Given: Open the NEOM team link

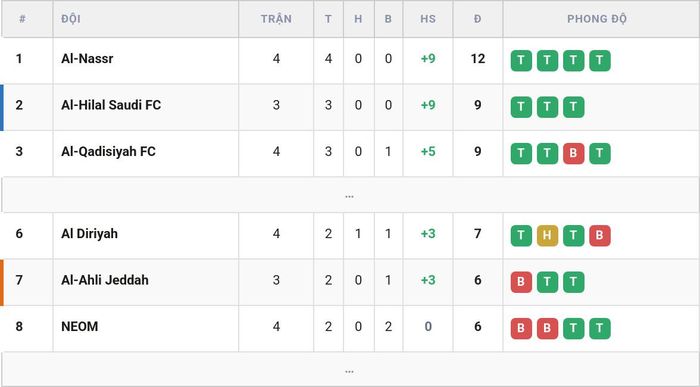Looking at the screenshot, I should [x=79, y=326].
